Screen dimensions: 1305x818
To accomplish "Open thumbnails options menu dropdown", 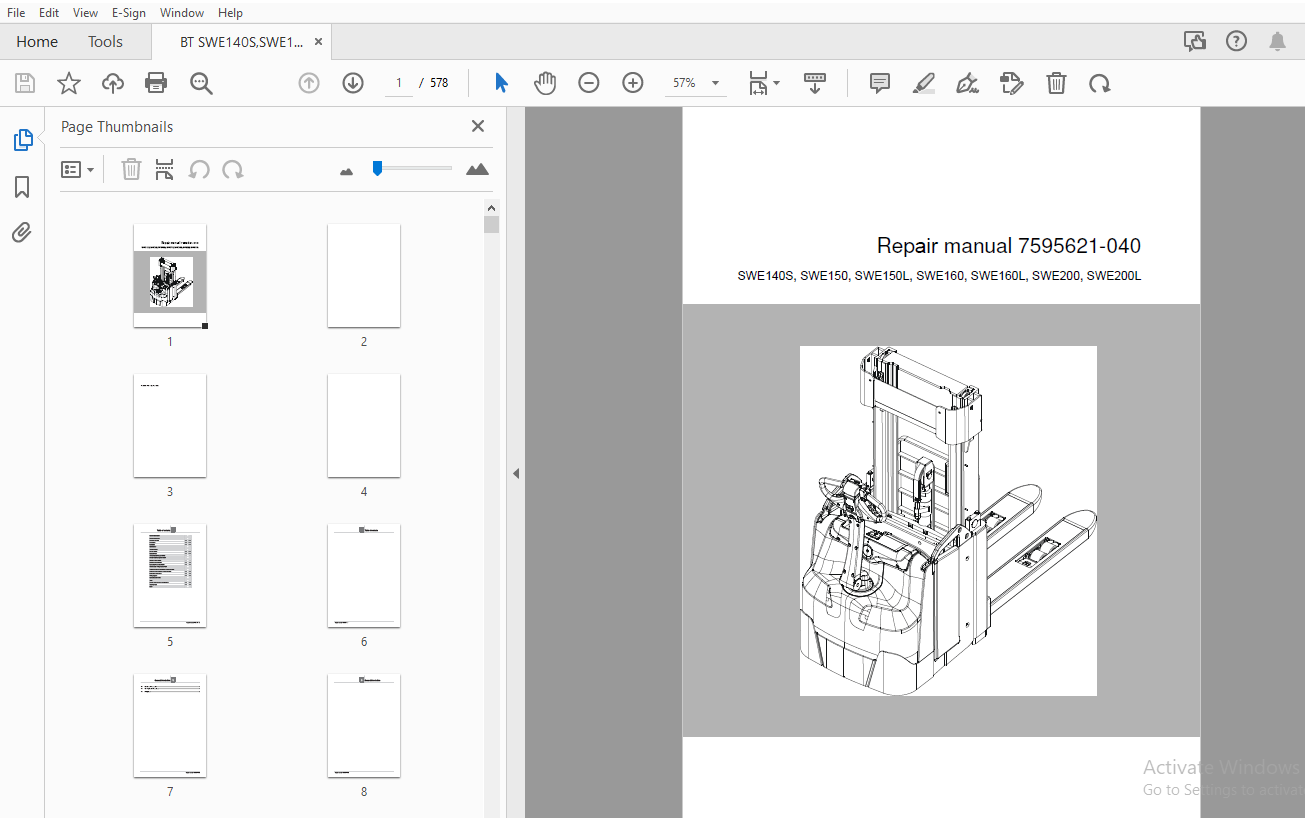I will coord(78,169).
